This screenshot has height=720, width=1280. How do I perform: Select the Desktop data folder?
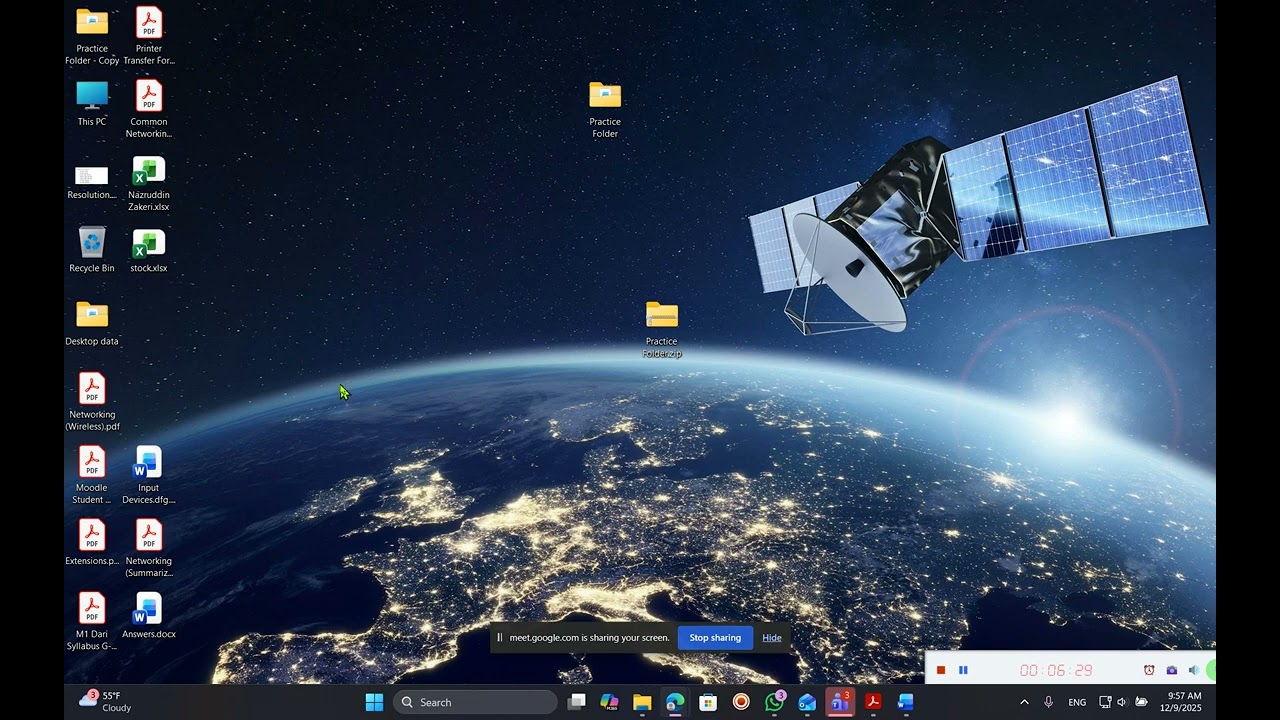(x=92, y=322)
